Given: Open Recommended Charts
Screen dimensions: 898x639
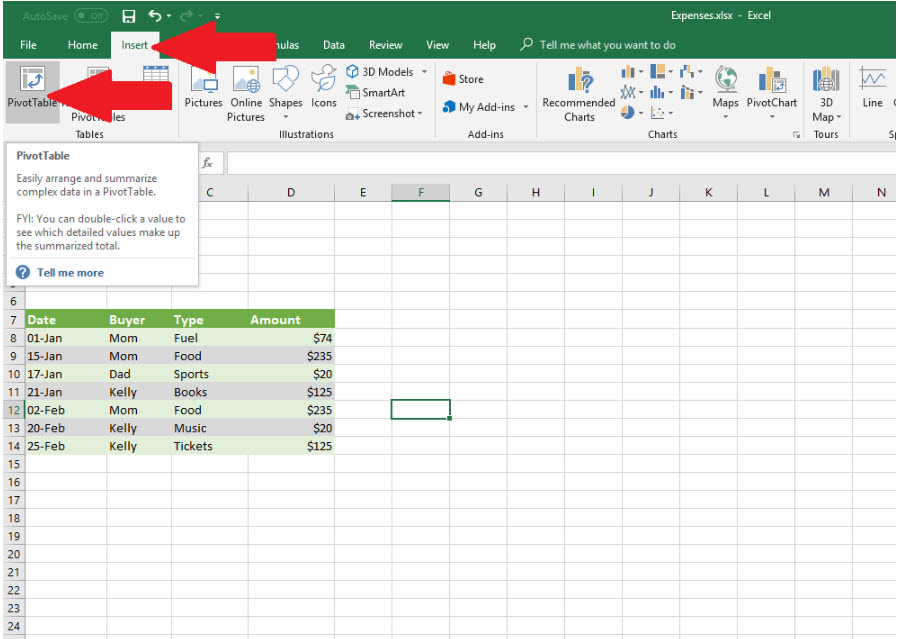Looking at the screenshot, I should point(579,94).
